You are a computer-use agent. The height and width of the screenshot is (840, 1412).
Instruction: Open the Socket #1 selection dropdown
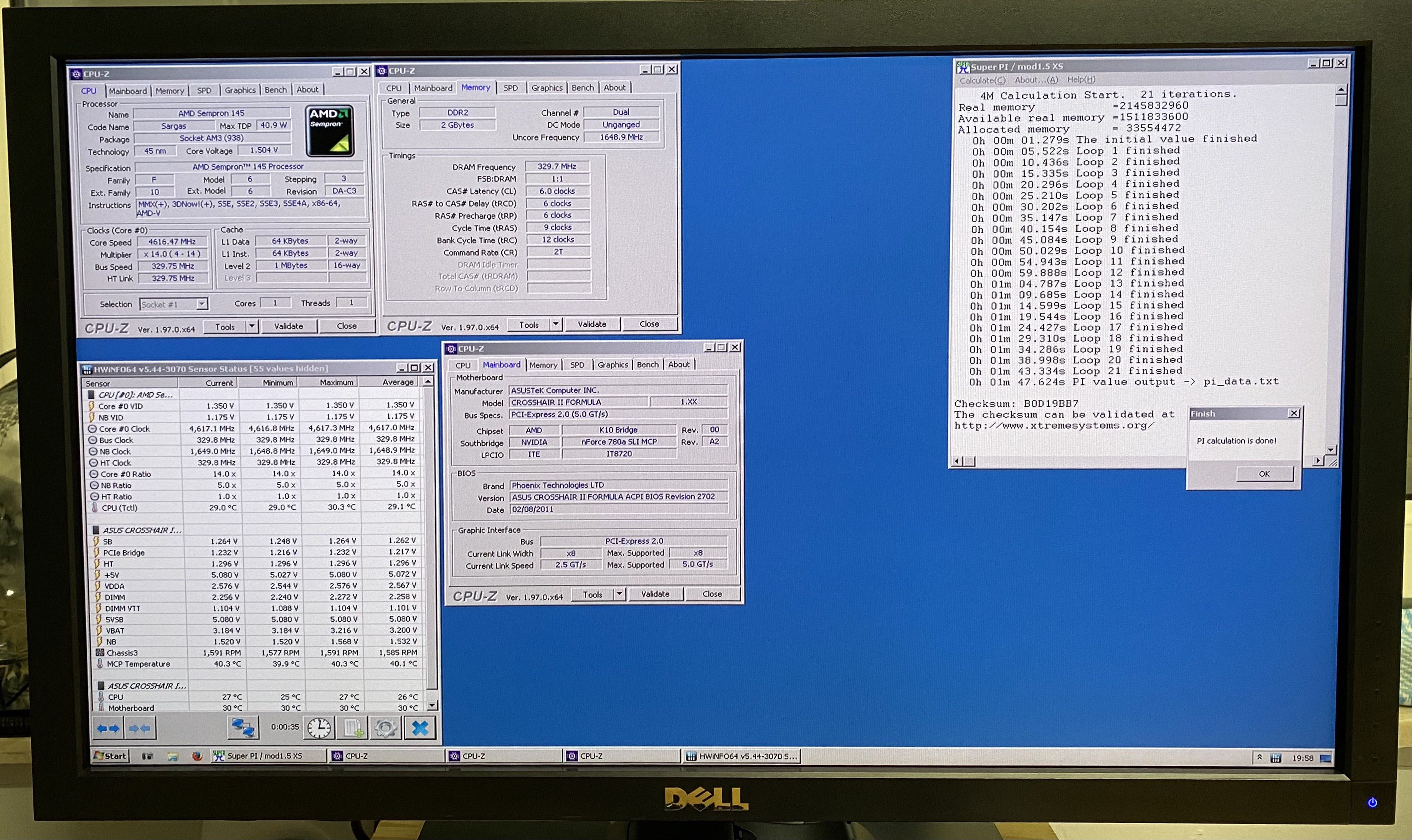point(201,305)
